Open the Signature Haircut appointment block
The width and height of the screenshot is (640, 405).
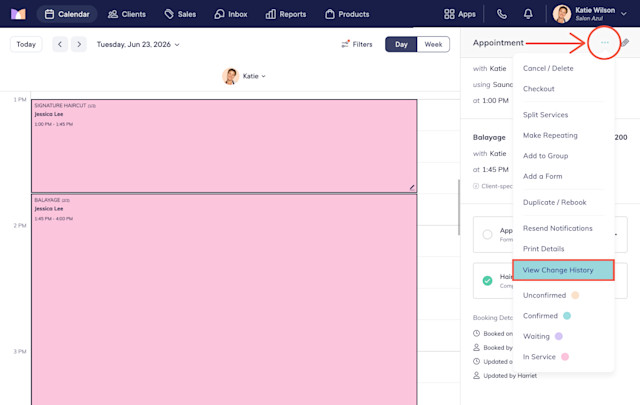tap(224, 146)
